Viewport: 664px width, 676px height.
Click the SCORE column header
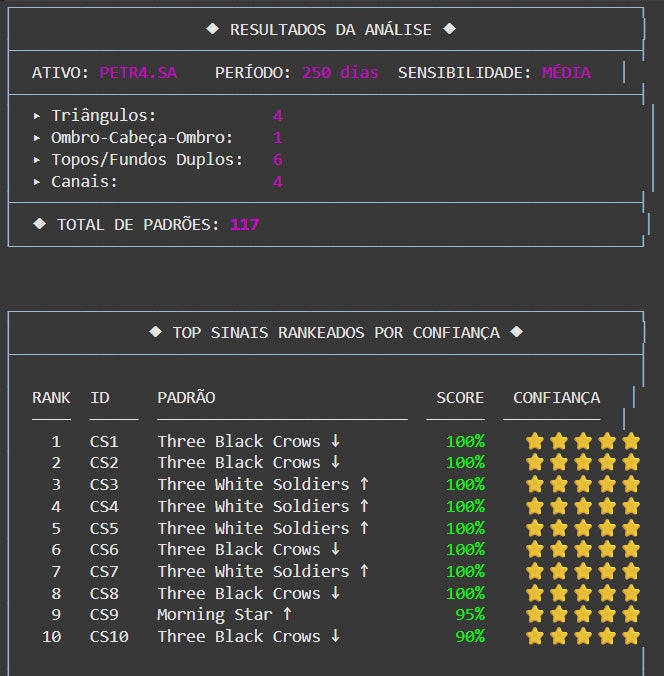(x=460, y=398)
